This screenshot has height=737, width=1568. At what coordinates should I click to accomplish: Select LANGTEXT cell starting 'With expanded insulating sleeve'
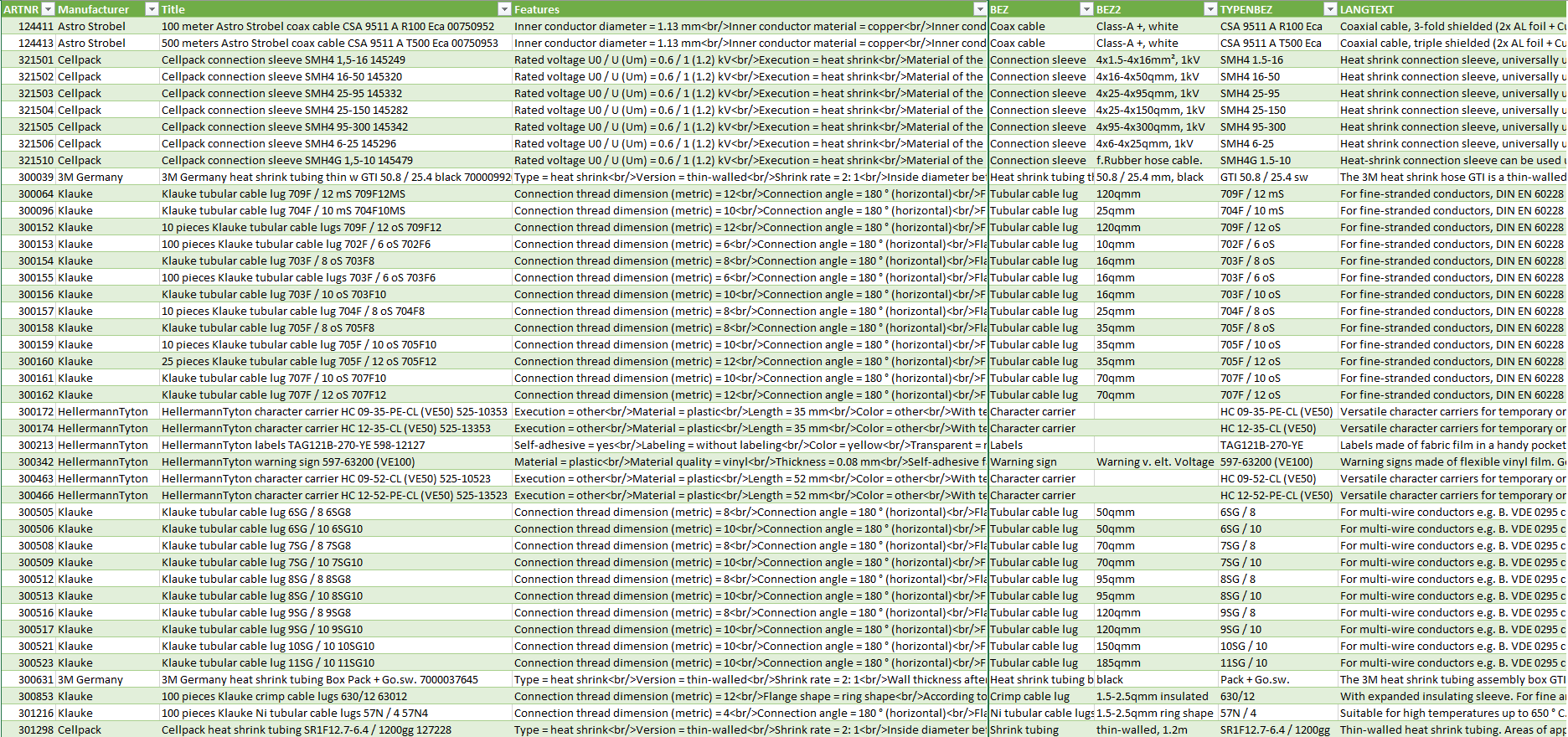(1452, 696)
